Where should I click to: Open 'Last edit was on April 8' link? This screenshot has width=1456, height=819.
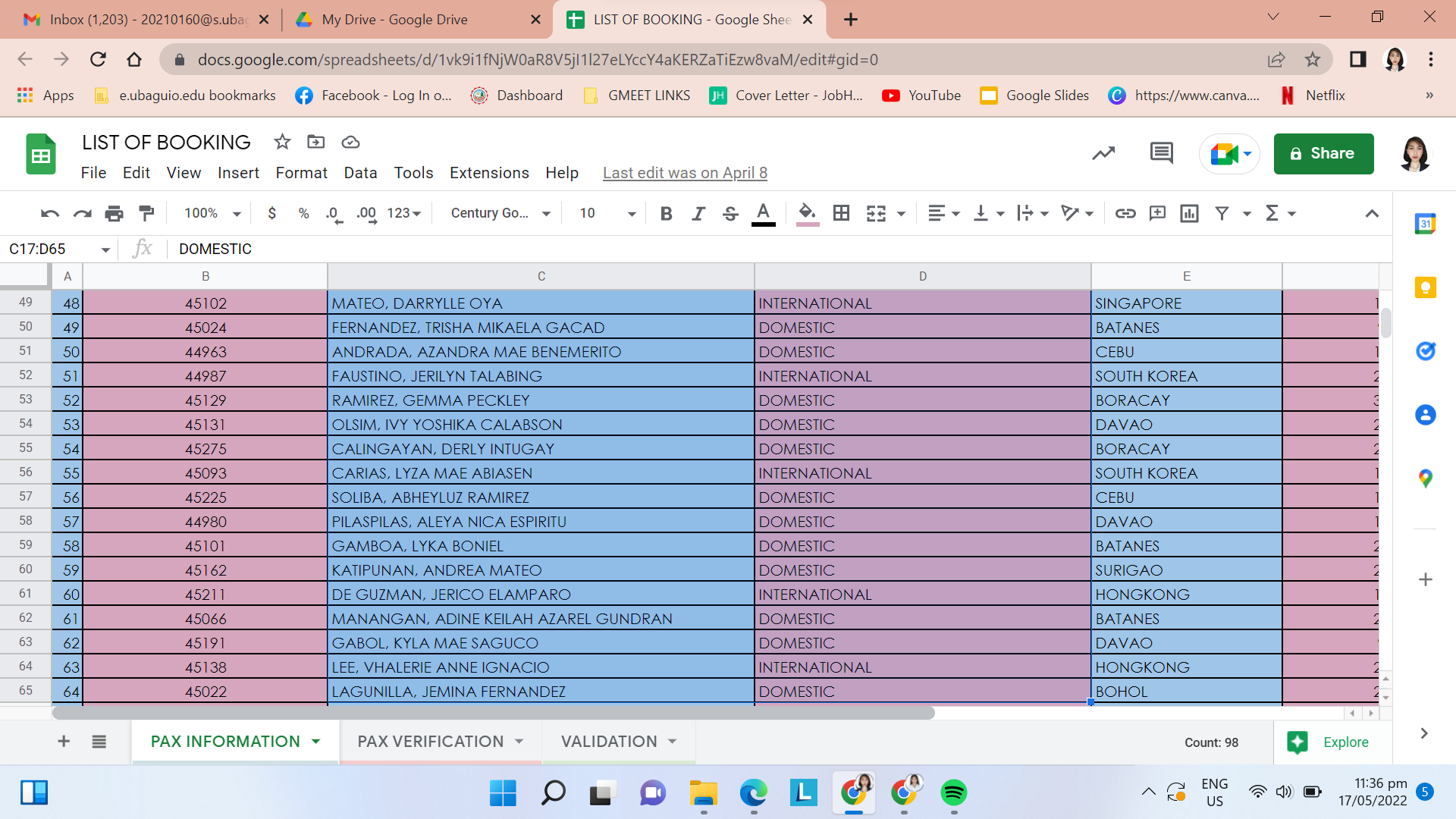point(685,173)
